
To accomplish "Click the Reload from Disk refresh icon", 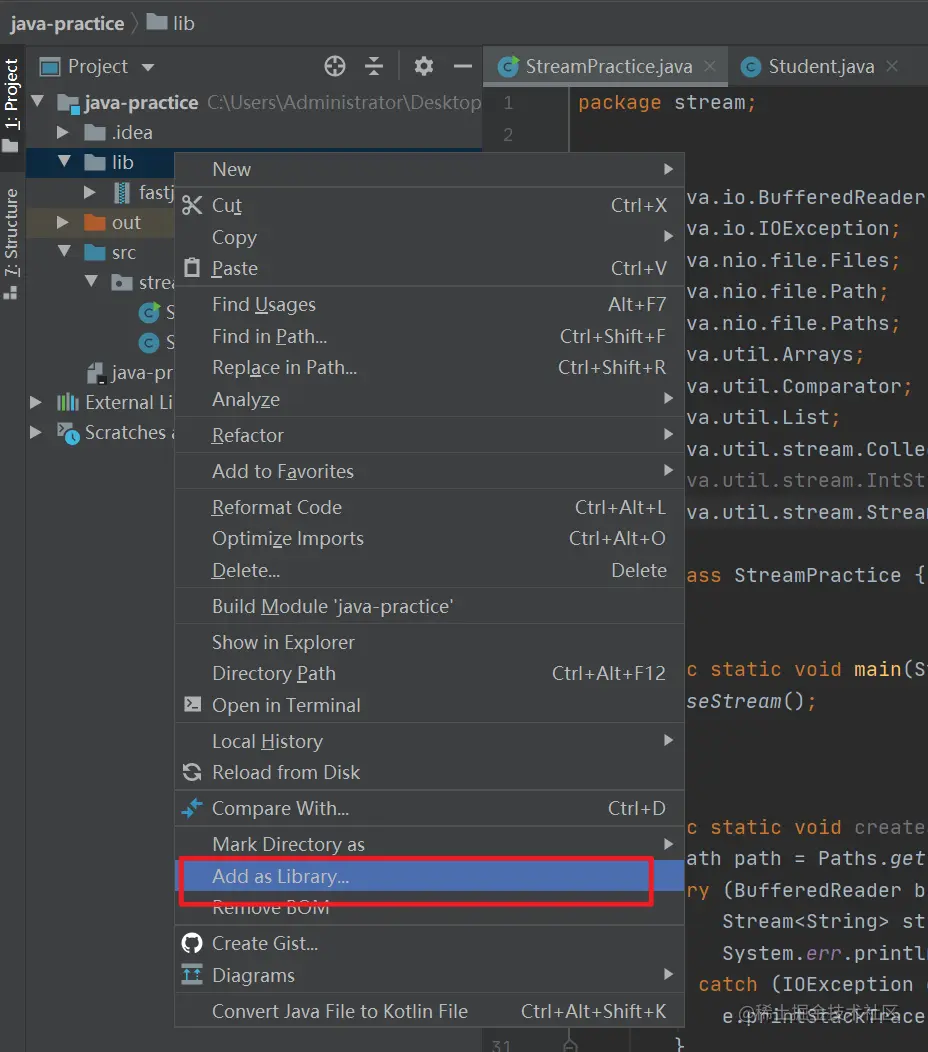I will point(192,772).
